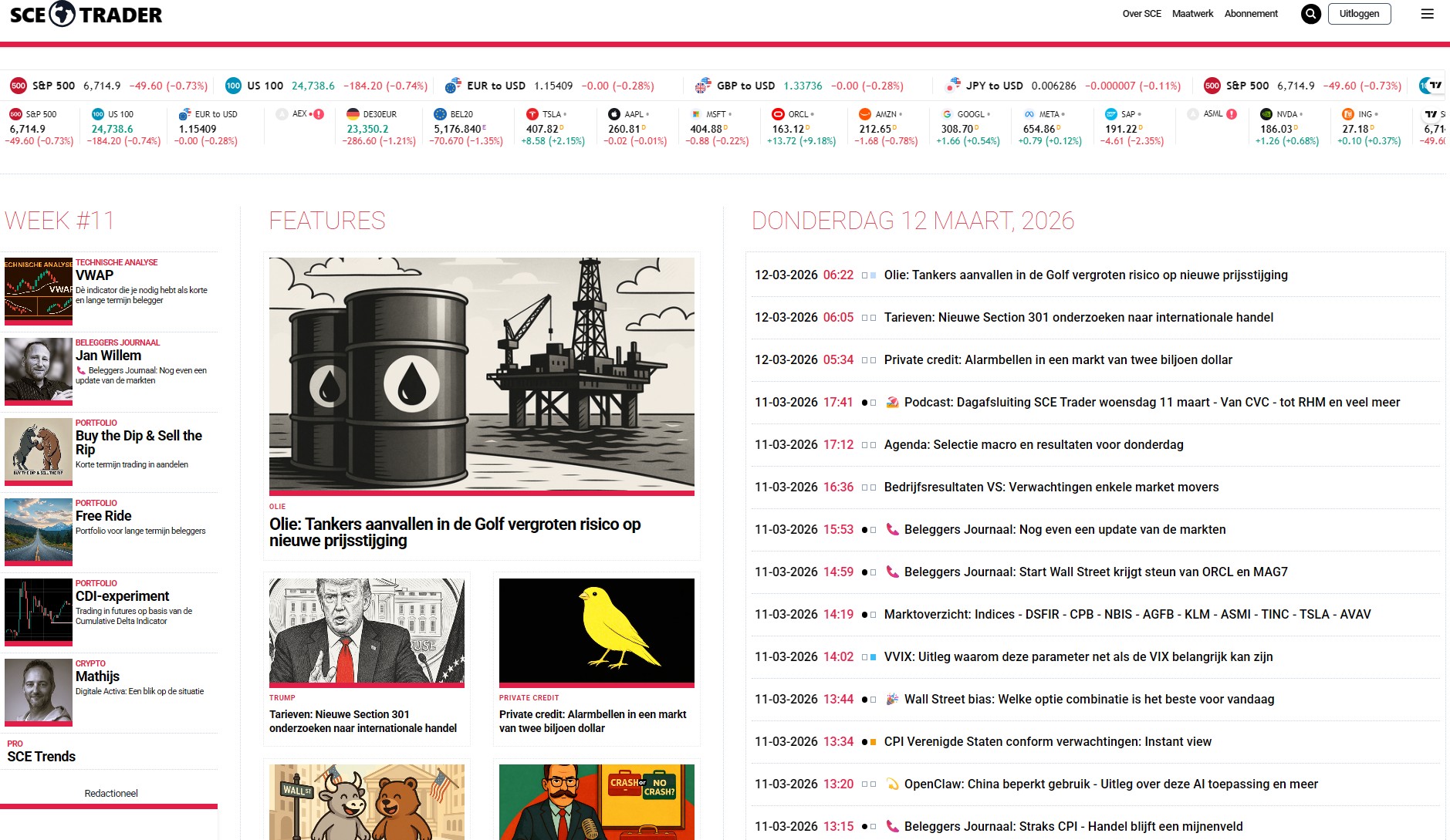
Task: Click the phone icon before 'Start Wall Street' headline
Action: 892,572
